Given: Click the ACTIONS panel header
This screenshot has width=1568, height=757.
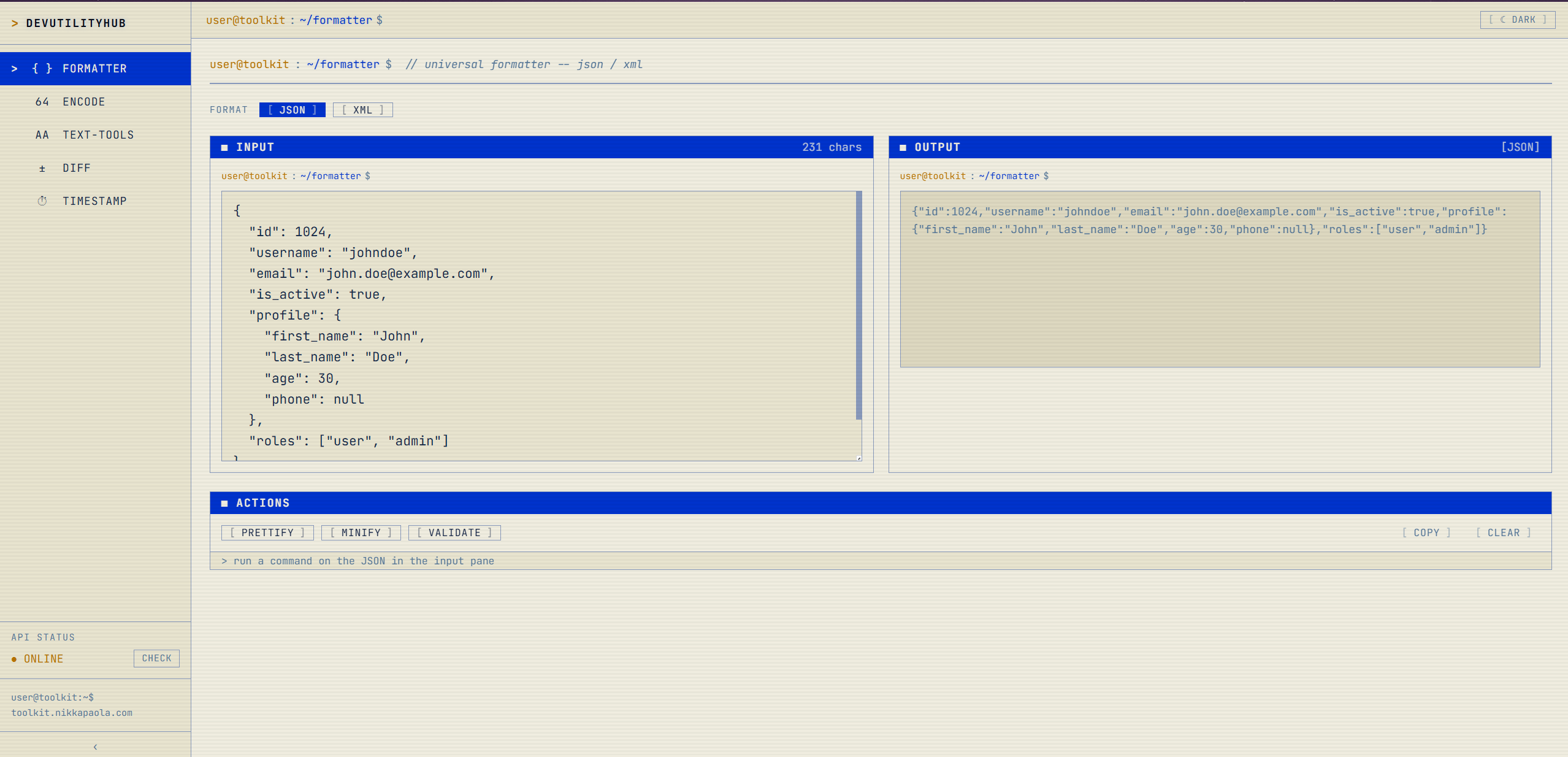Looking at the screenshot, I should point(881,503).
